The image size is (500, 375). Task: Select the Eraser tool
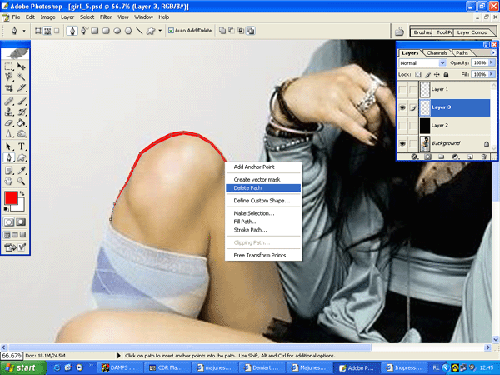(9, 123)
